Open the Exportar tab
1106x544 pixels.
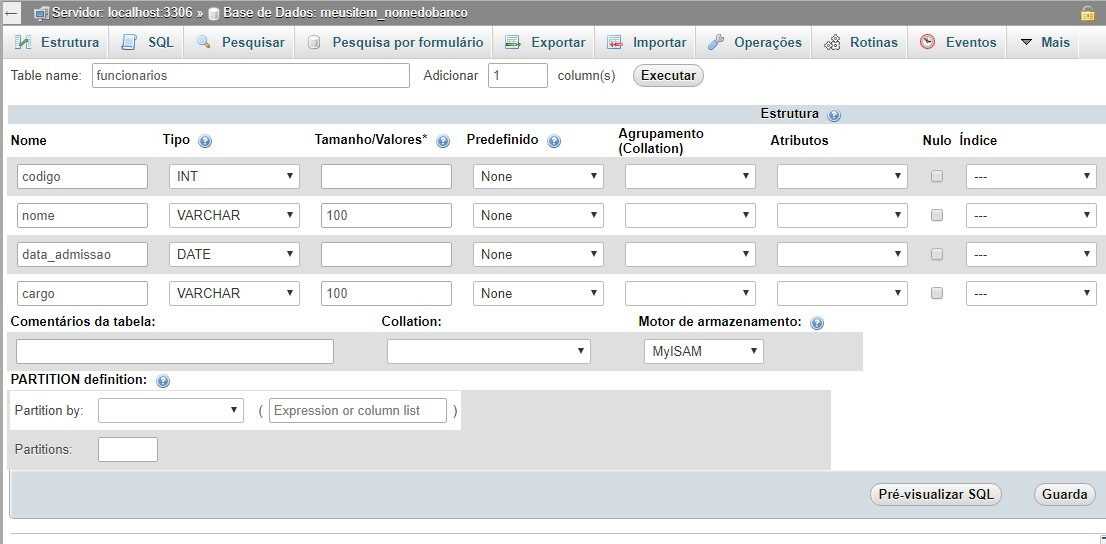coord(545,42)
